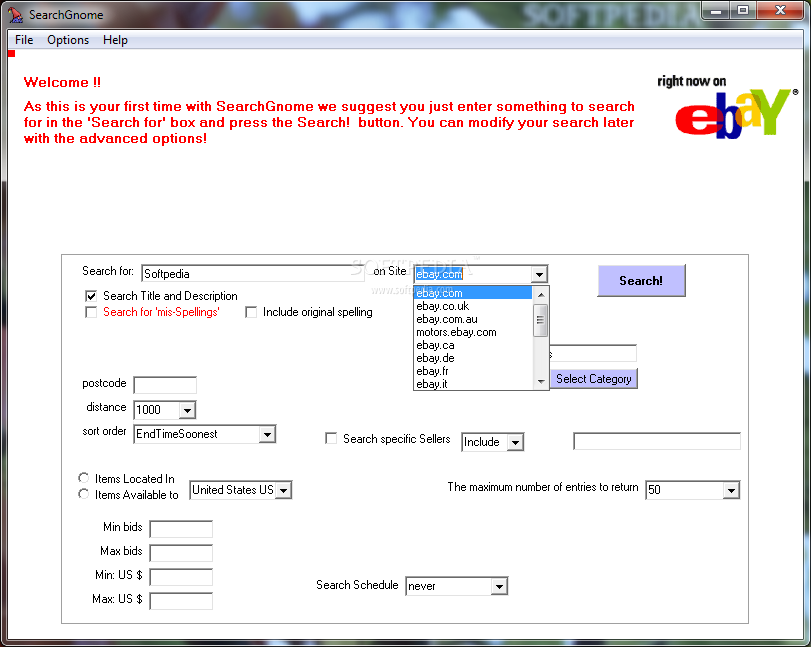The image size is (811, 647).
Task: Click the site list scrollbar thumb
Action: coord(540,320)
